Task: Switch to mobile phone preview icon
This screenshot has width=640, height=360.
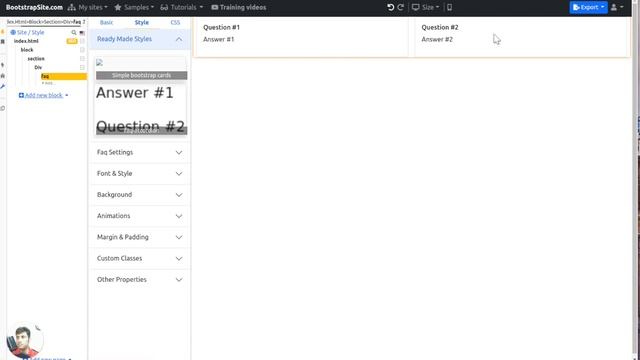Action: pos(449,7)
